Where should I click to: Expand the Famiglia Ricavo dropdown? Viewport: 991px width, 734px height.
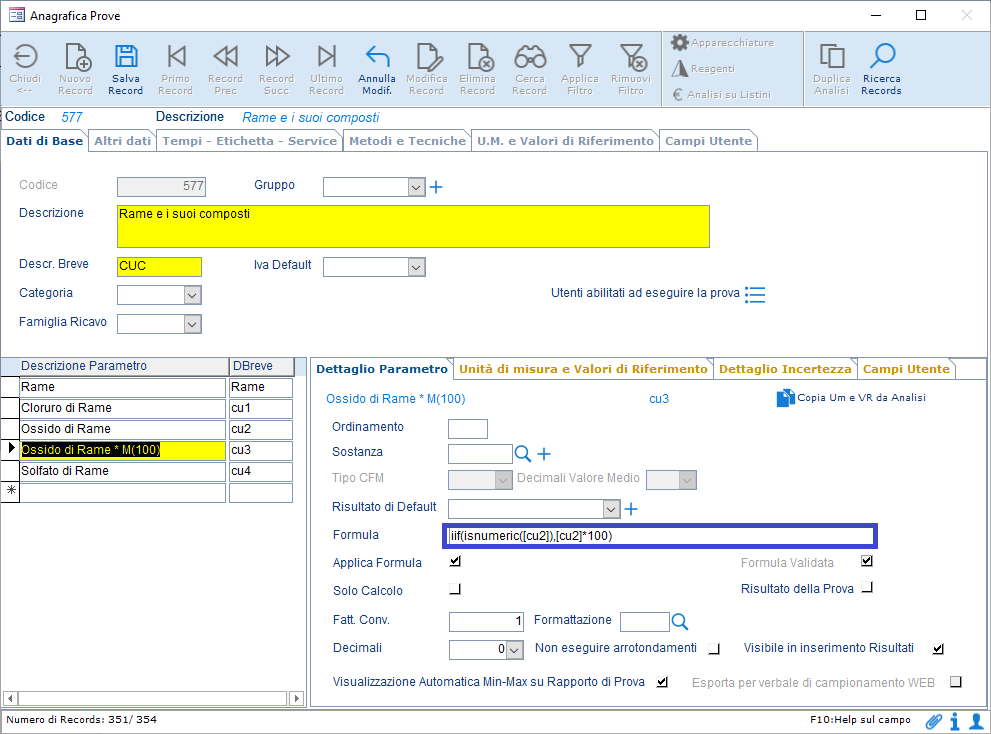point(192,324)
